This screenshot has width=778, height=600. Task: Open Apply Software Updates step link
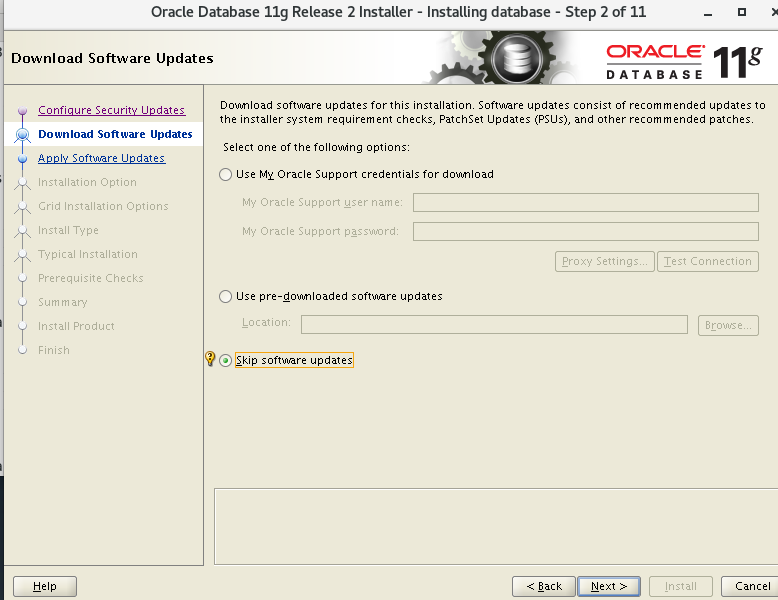(101, 158)
